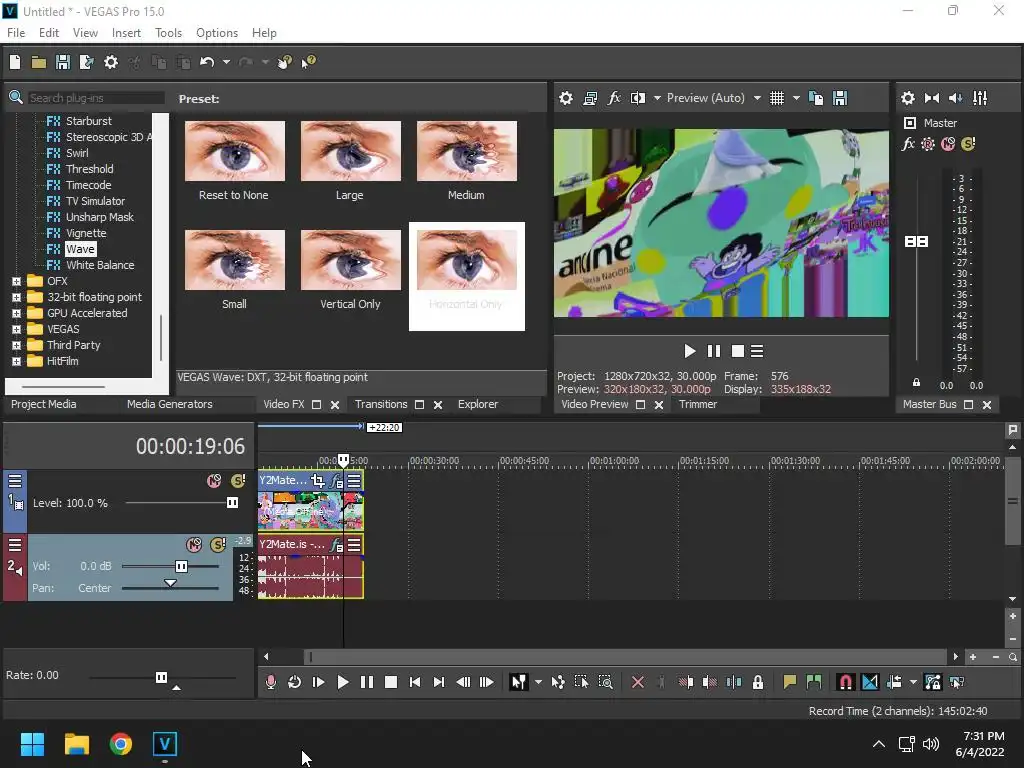The height and width of the screenshot is (768, 1024).
Task: Click the Undo arrow in toolbar
Action: [x=207, y=62]
